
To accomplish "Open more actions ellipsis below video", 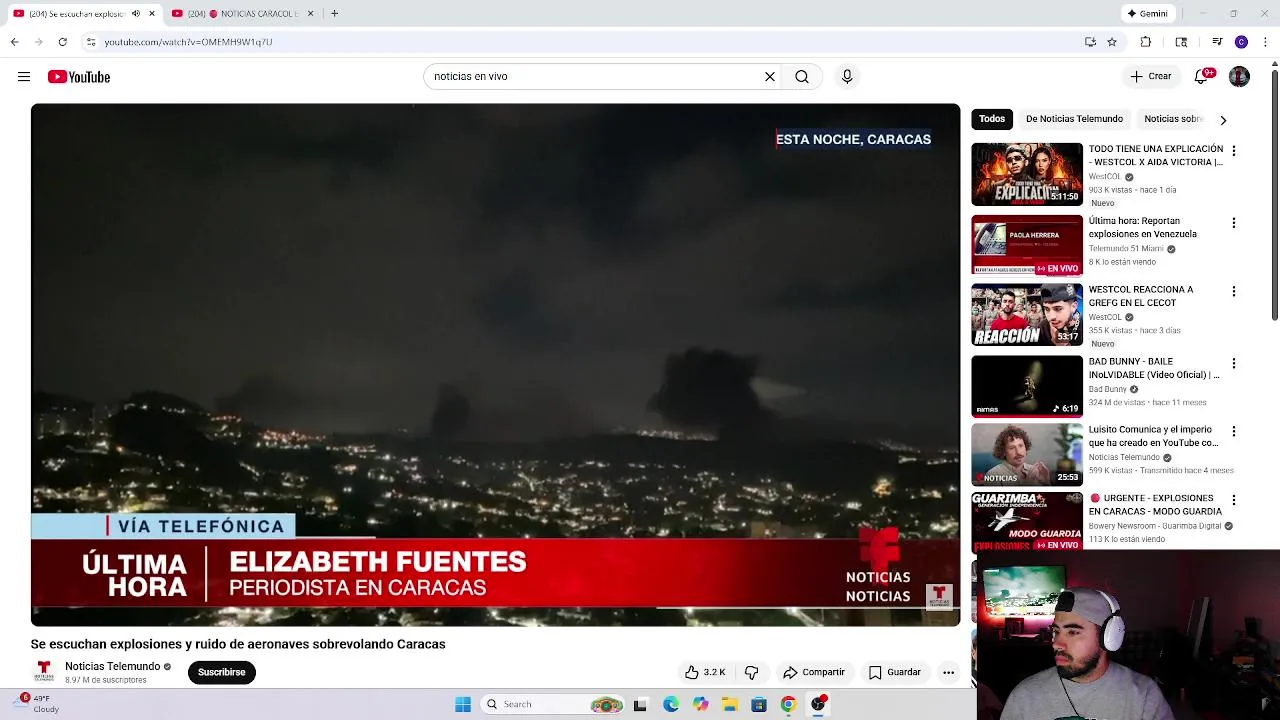I will point(948,672).
